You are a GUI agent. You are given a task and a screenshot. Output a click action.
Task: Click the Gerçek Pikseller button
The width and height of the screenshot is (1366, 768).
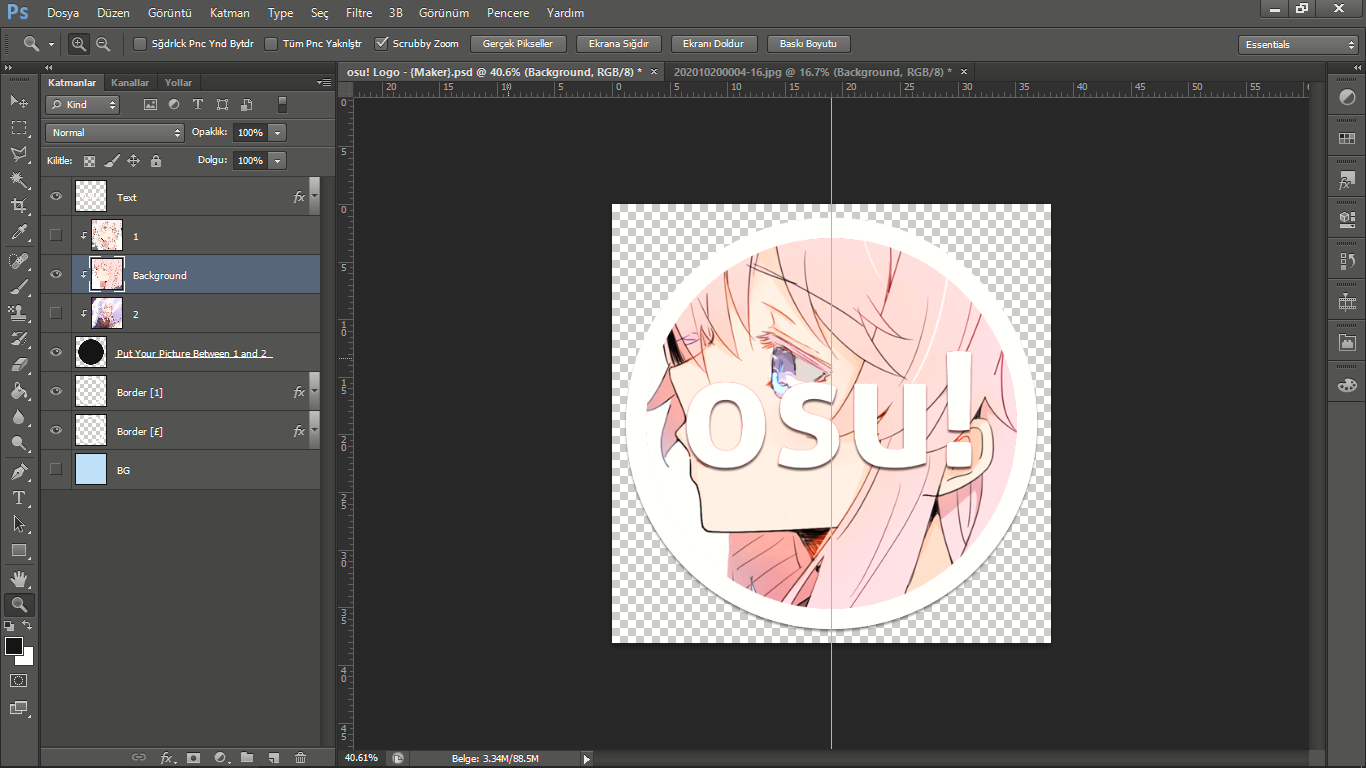tap(518, 44)
